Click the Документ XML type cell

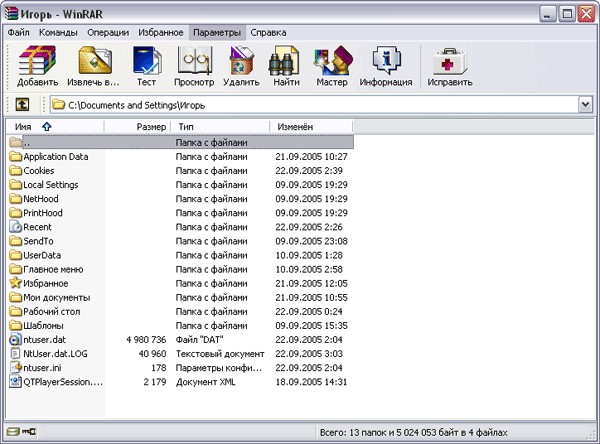tap(205, 382)
